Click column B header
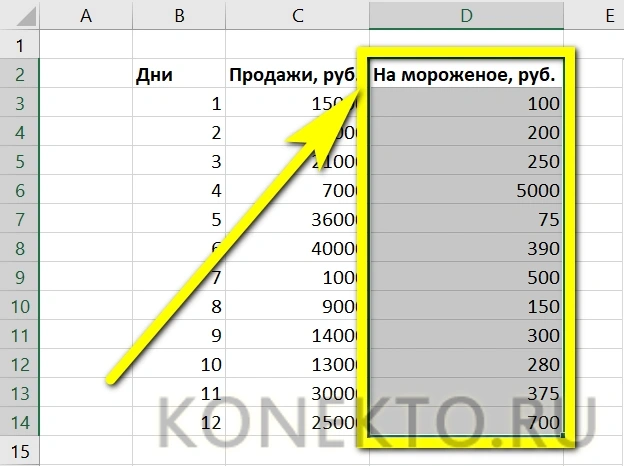The height and width of the screenshot is (466, 624). pos(178,15)
